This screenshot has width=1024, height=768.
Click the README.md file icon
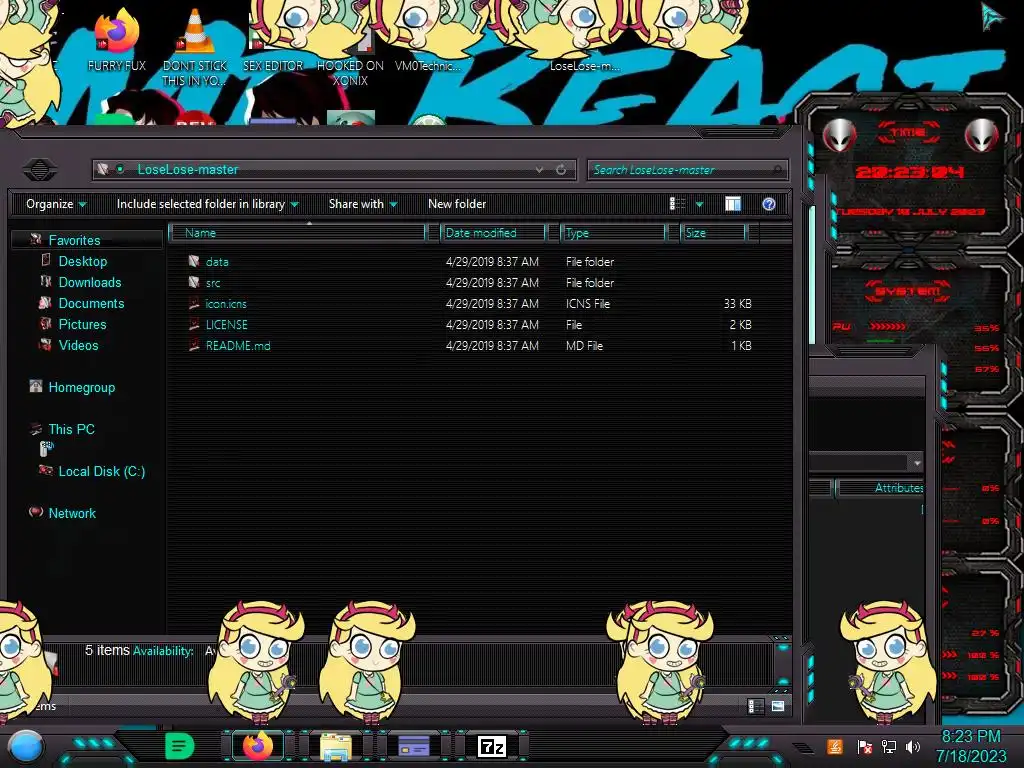point(194,345)
